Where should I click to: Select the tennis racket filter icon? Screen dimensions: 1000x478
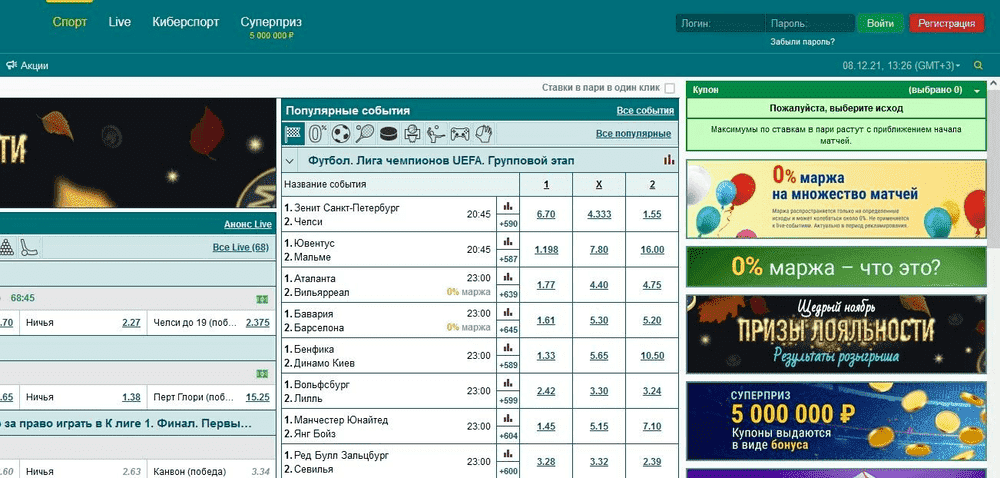pos(365,133)
